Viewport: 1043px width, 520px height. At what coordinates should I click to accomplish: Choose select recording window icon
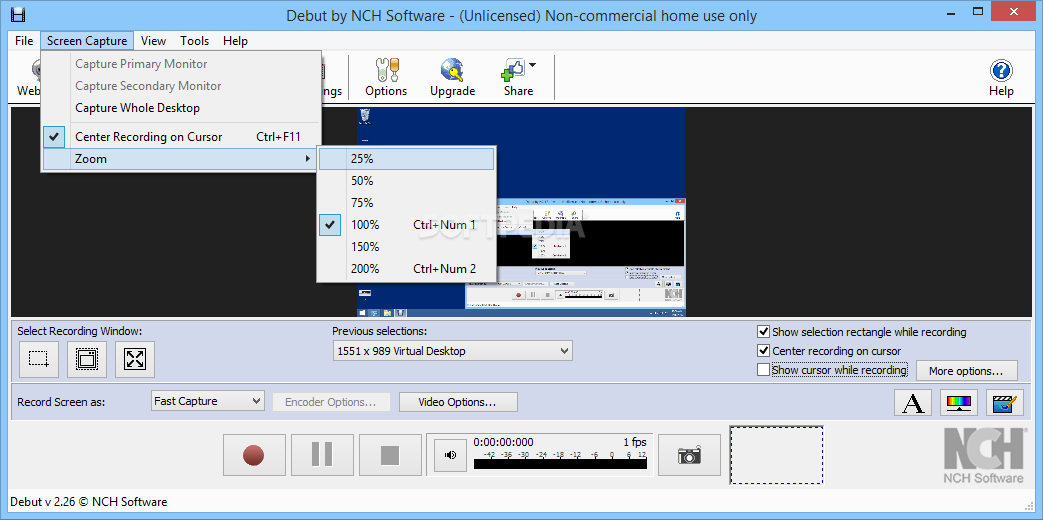86,359
